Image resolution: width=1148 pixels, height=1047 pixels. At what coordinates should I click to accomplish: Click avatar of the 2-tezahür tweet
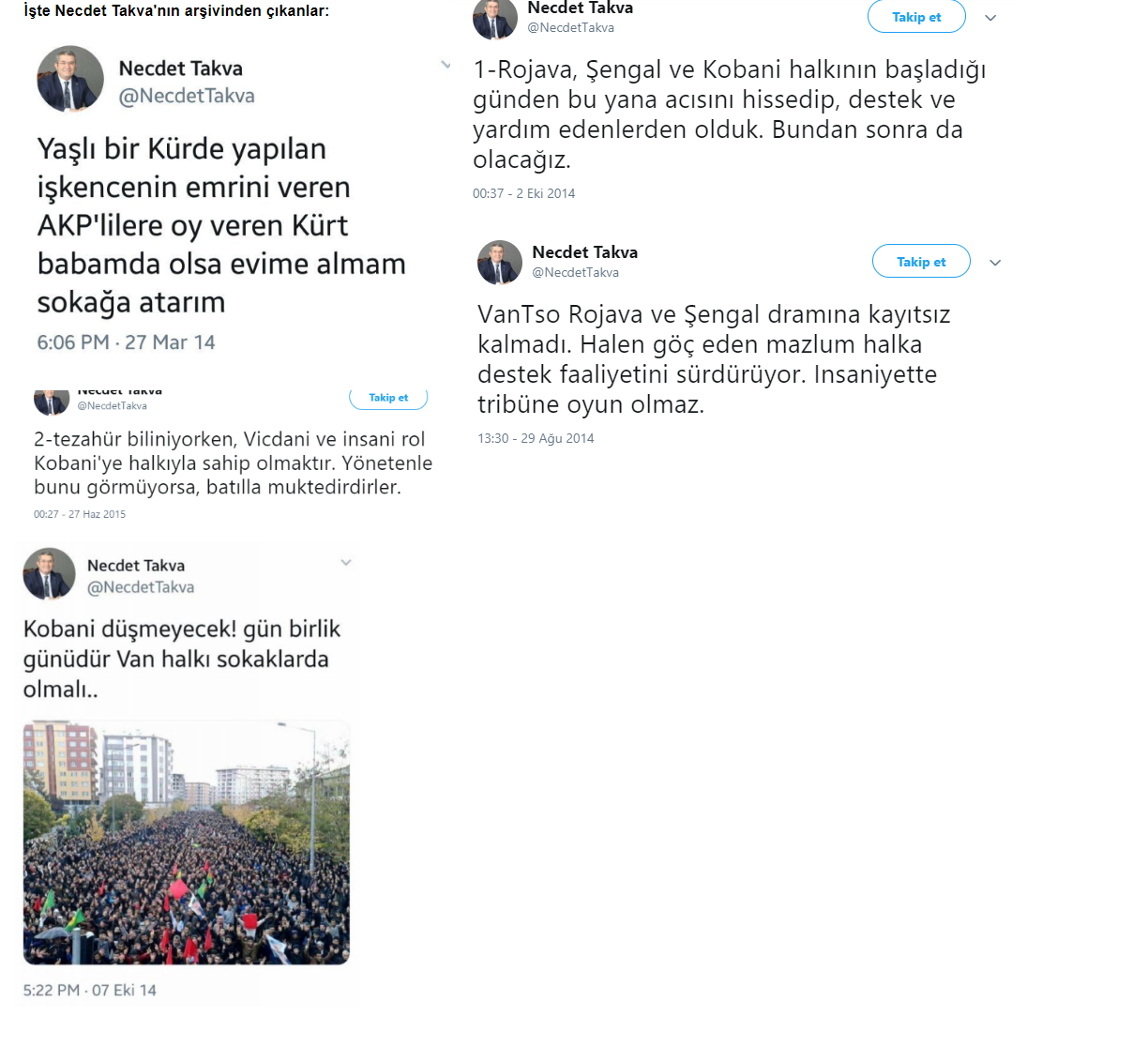[52, 402]
